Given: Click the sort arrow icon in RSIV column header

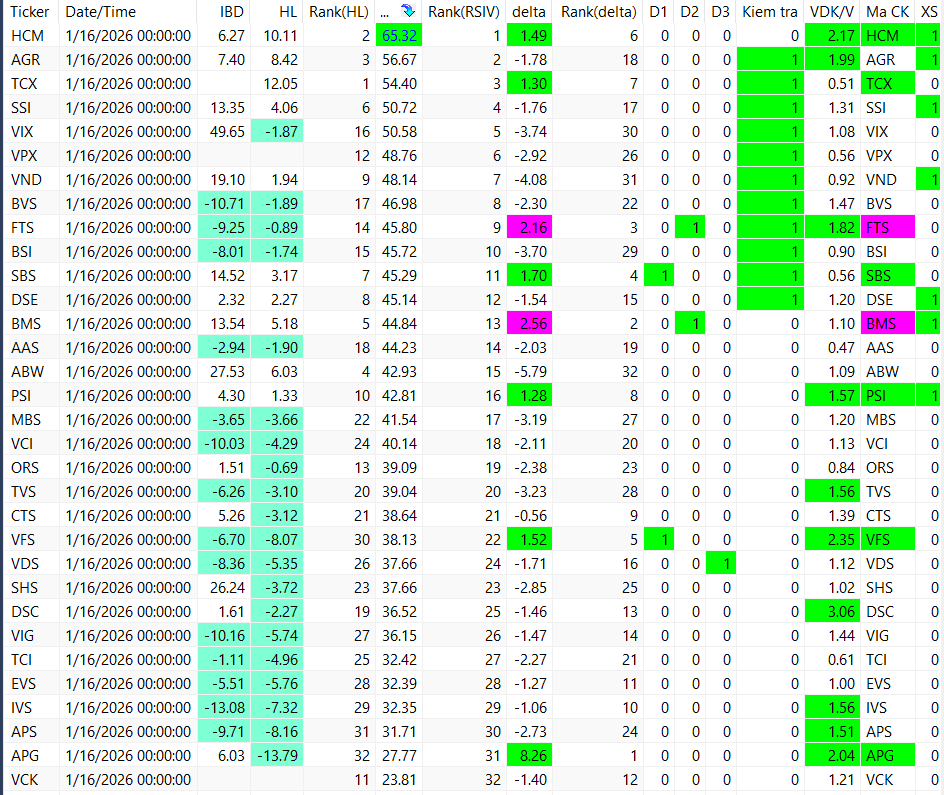Looking at the screenshot, I should point(408,11).
